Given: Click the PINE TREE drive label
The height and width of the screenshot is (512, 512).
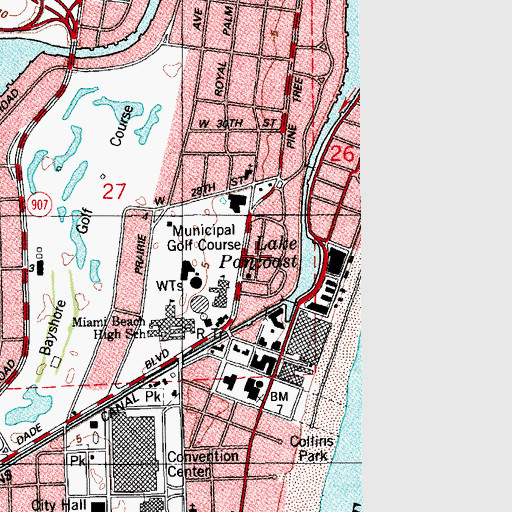Looking at the screenshot, I should [295, 113].
